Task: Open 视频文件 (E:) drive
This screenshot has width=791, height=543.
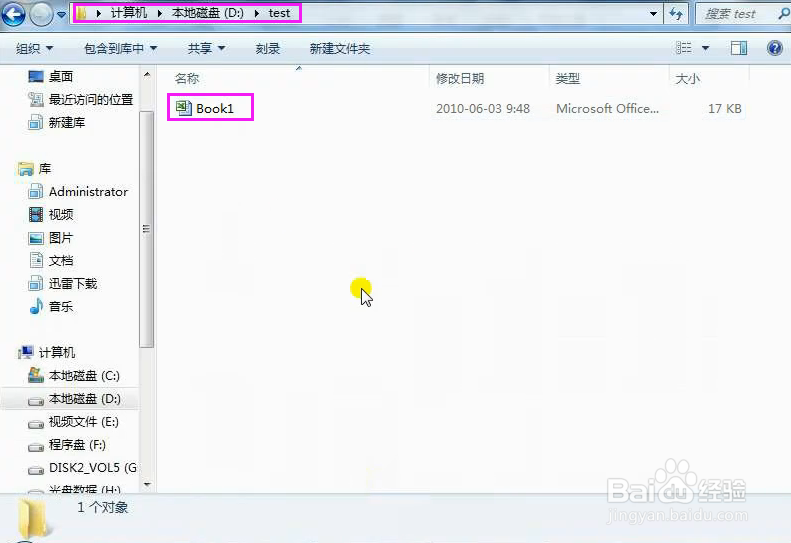Action: click(x=84, y=422)
